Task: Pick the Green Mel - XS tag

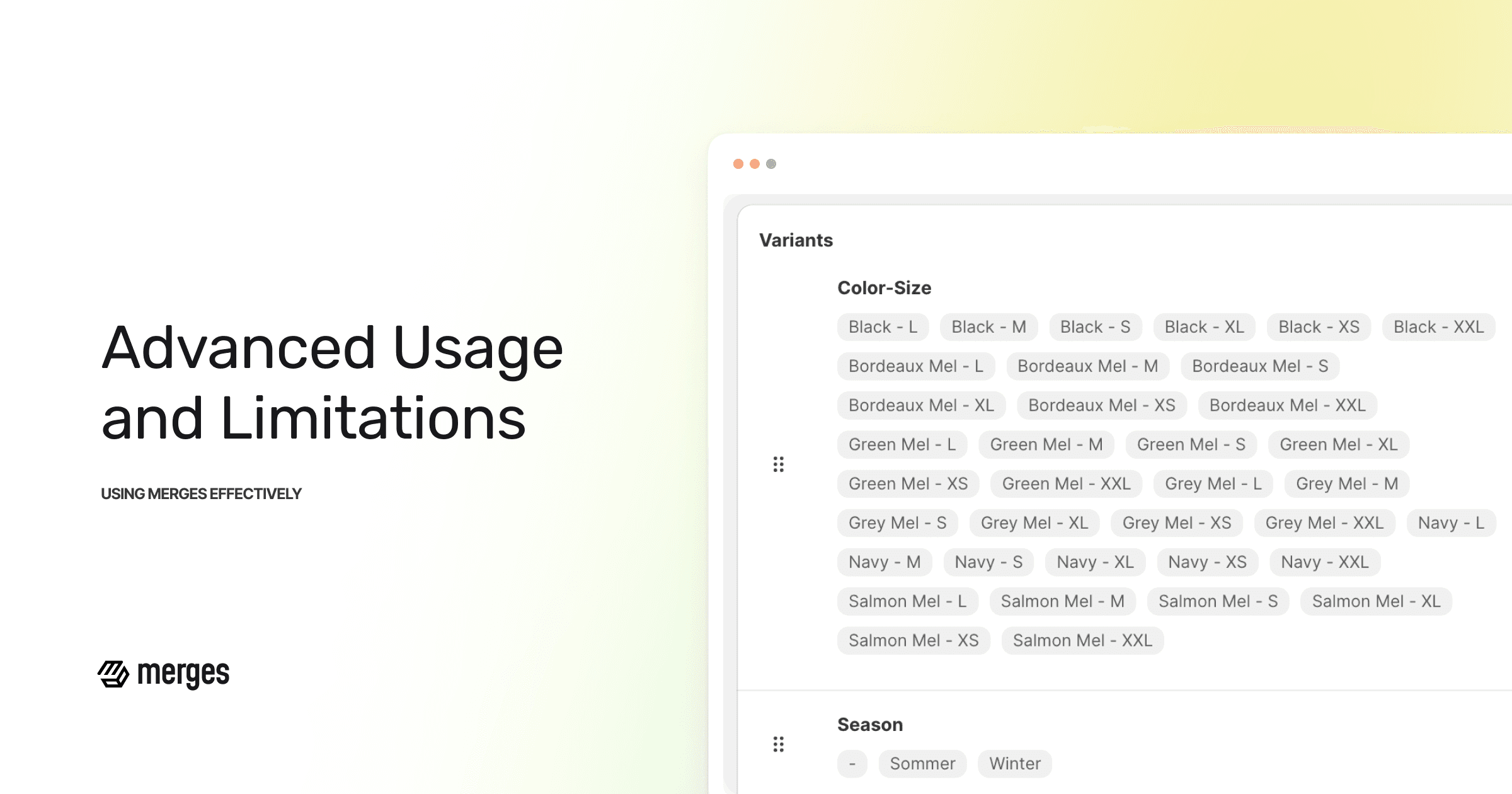Action: coord(908,483)
